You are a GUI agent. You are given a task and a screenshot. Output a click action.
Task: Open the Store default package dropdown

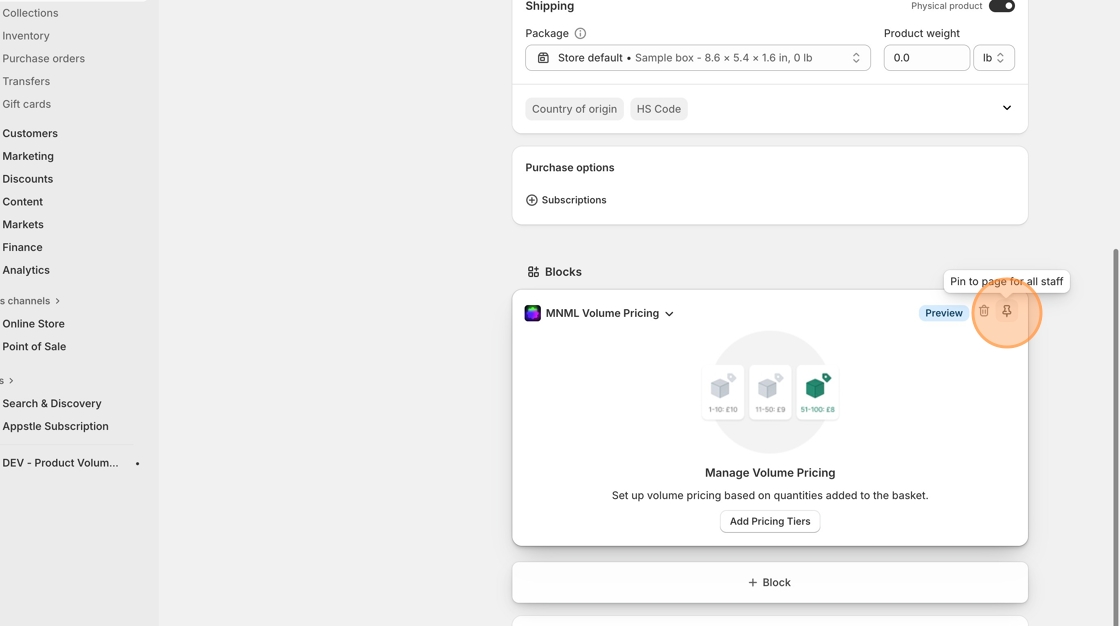[x=698, y=58]
